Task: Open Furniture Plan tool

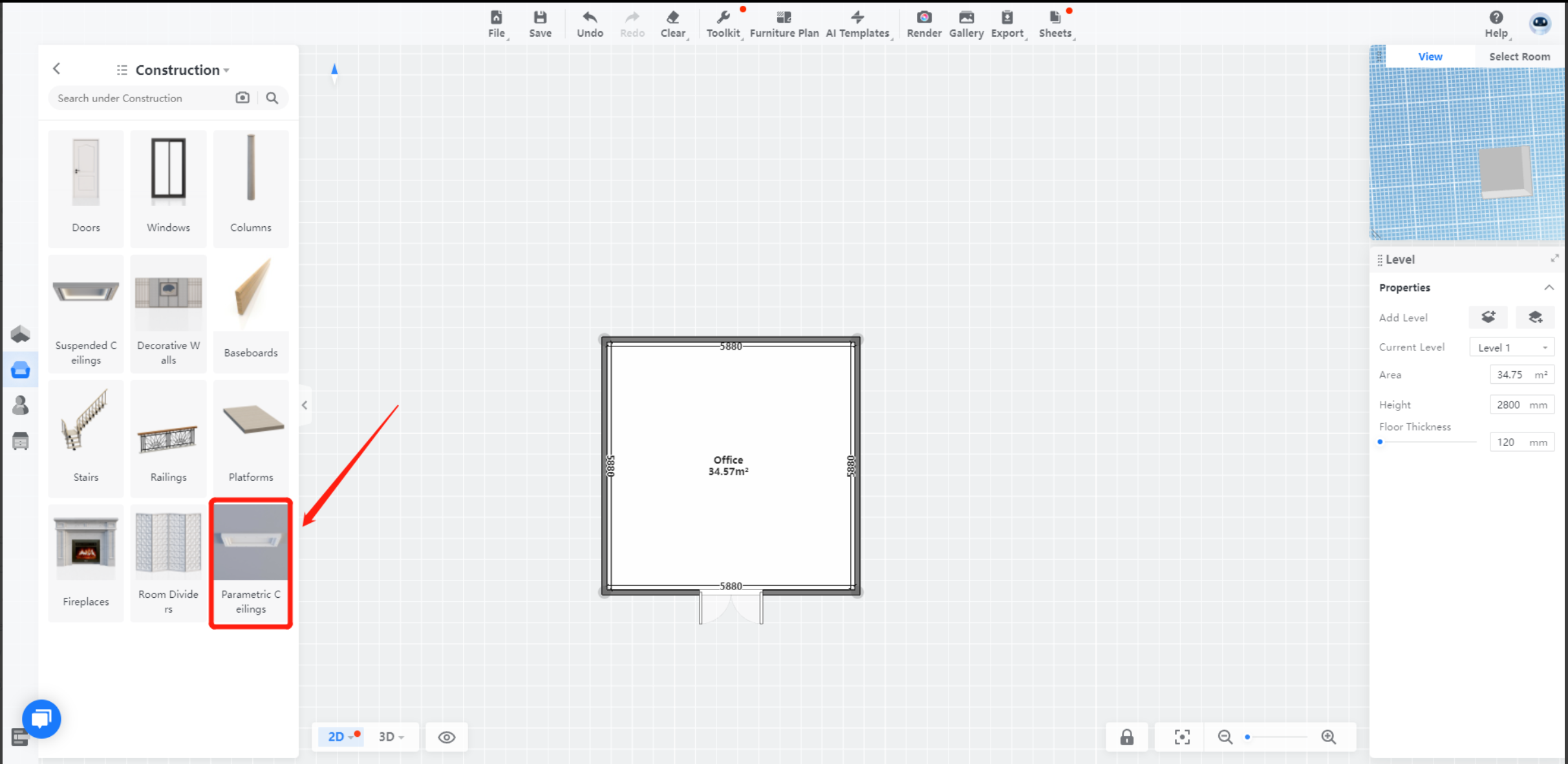Action: [x=784, y=24]
